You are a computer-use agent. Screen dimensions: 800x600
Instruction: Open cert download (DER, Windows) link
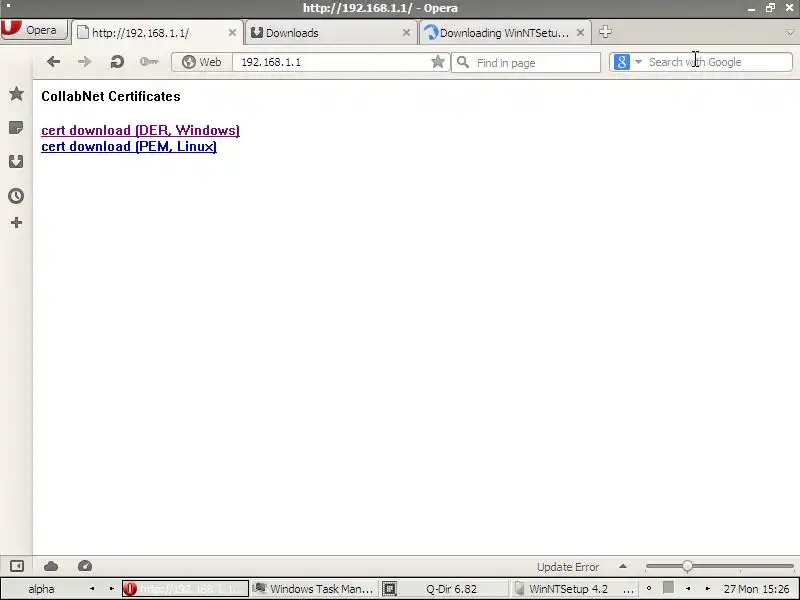click(140, 130)
